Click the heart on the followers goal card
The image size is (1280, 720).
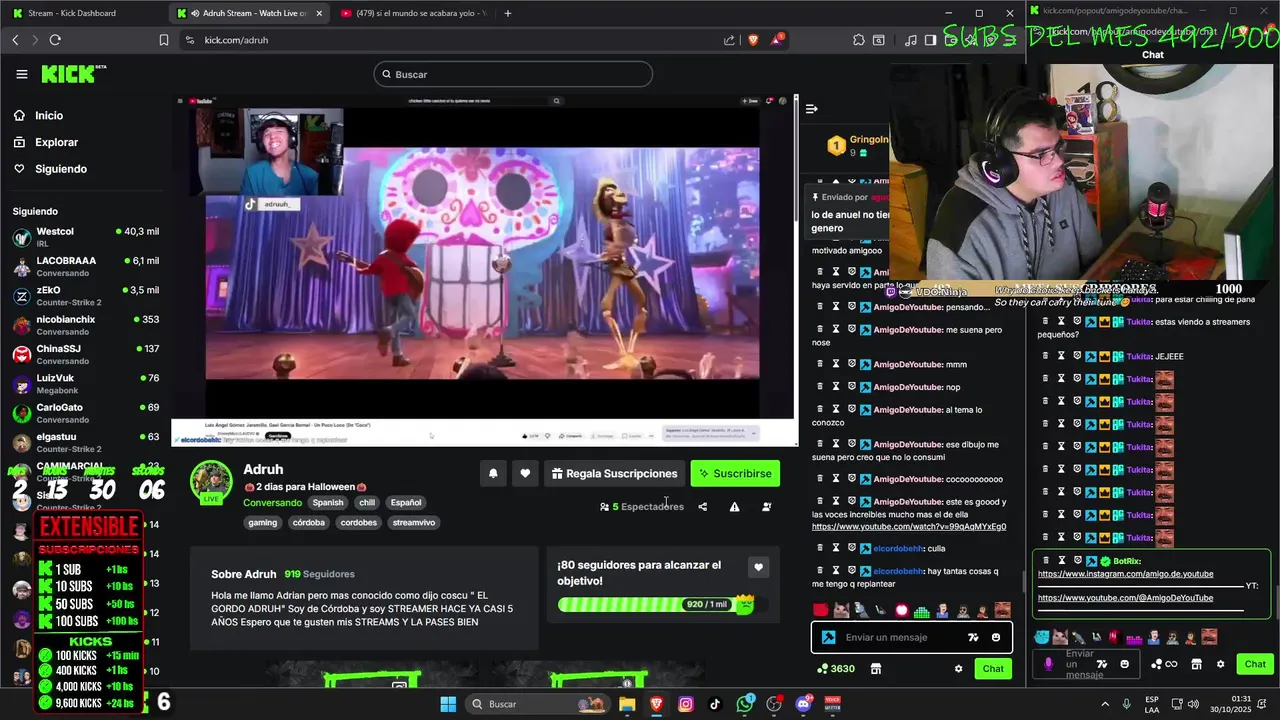tap(758, 567)
